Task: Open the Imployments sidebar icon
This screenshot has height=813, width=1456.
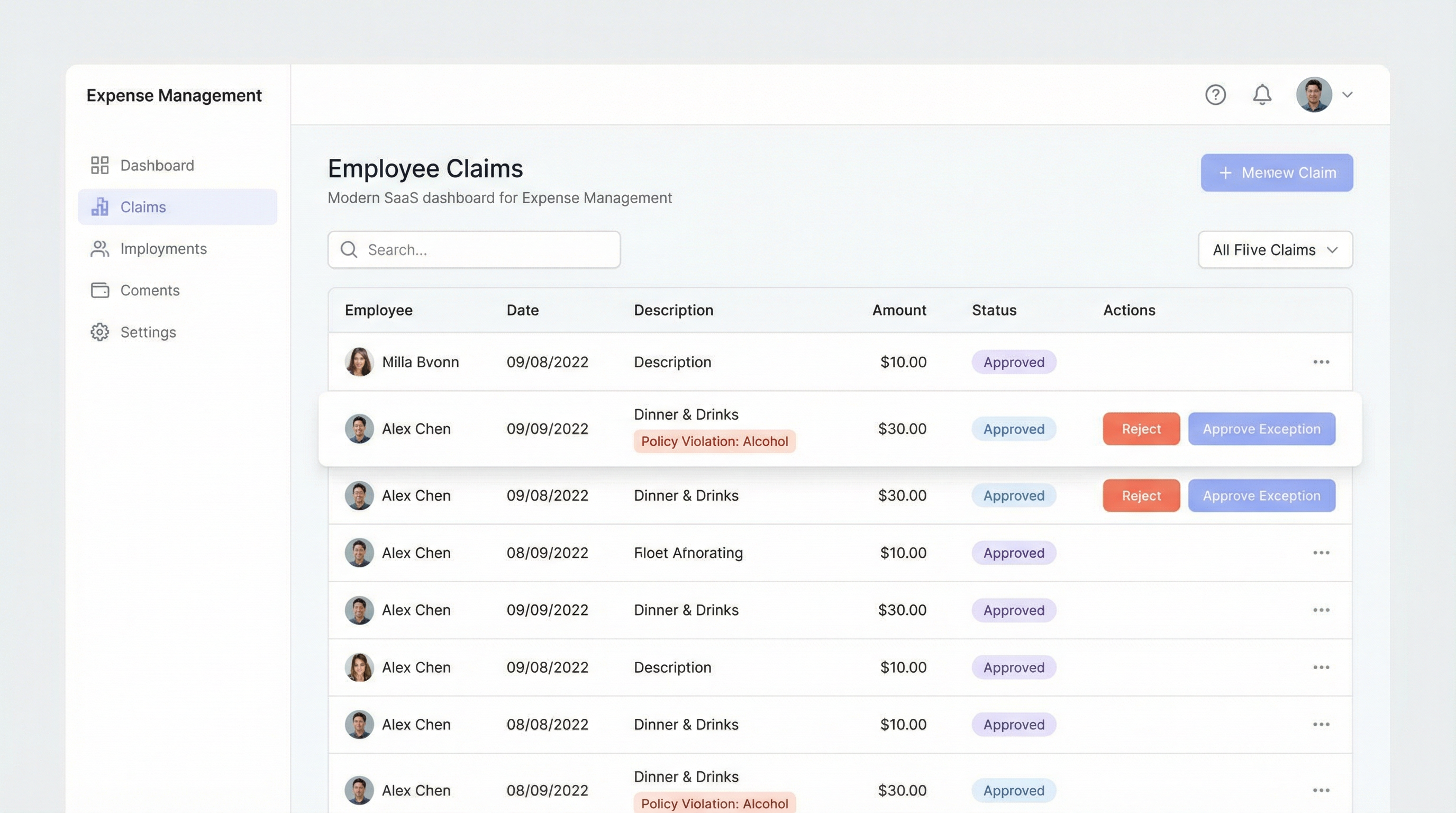Action: 99,248
